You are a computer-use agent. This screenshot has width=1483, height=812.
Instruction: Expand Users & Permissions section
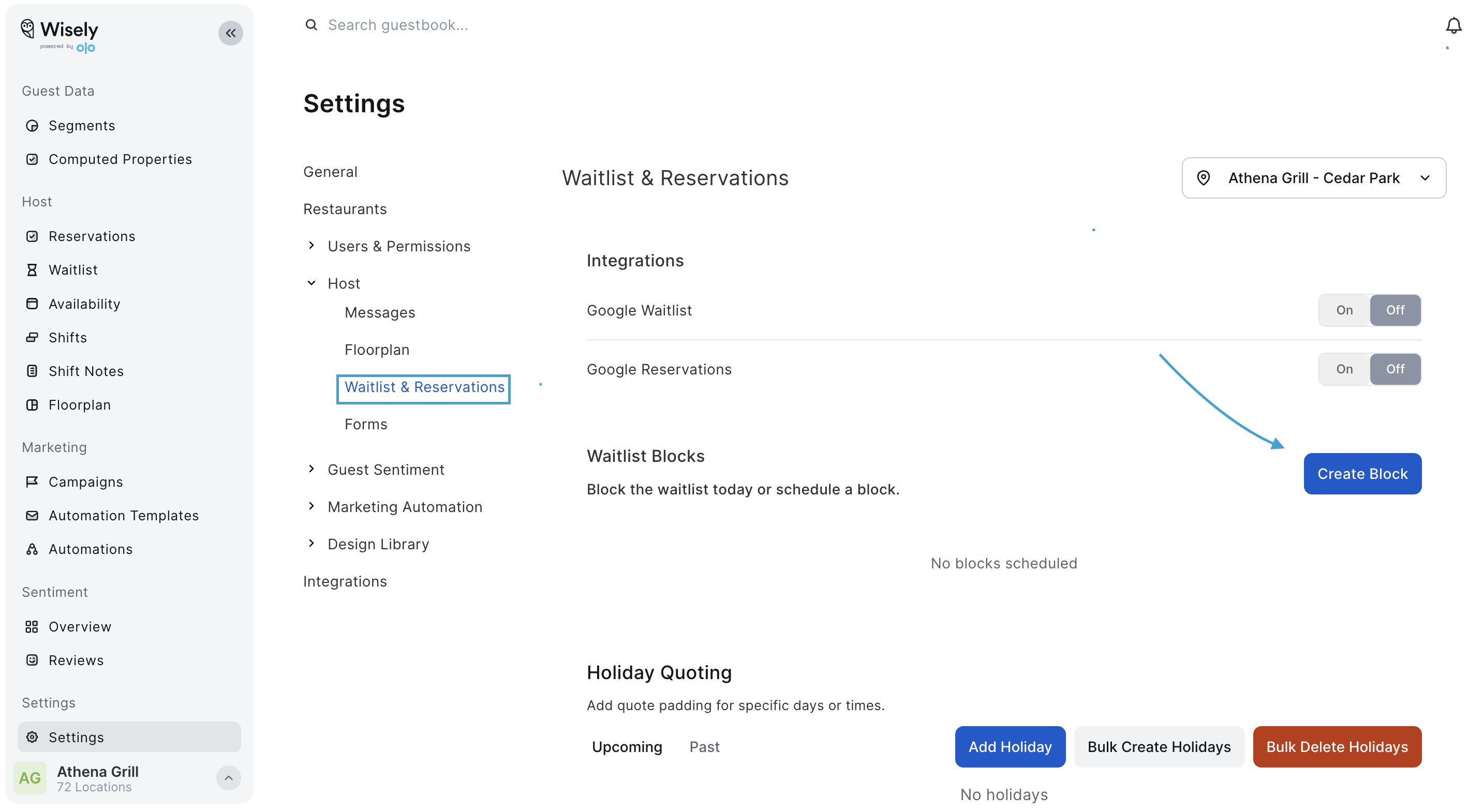tap(312, 246)
